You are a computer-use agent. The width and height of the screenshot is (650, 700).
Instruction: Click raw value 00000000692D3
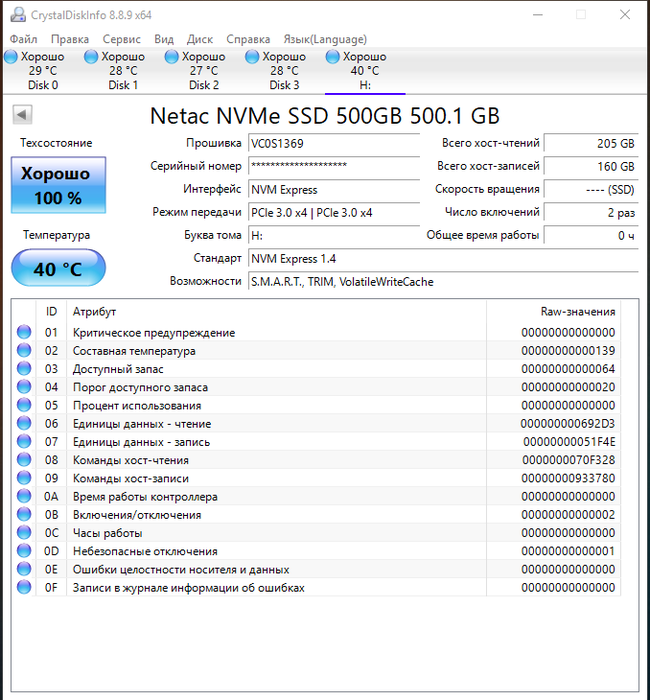pyautogui.click(x=567, y=424)
